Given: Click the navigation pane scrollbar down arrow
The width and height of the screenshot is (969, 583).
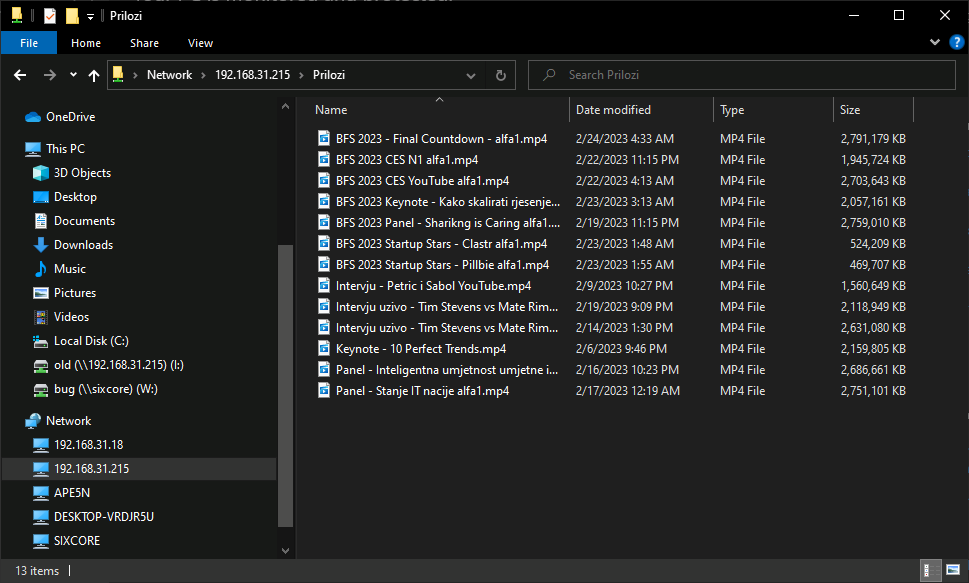Looking at the screenshot, I should [x=285, y=550].
